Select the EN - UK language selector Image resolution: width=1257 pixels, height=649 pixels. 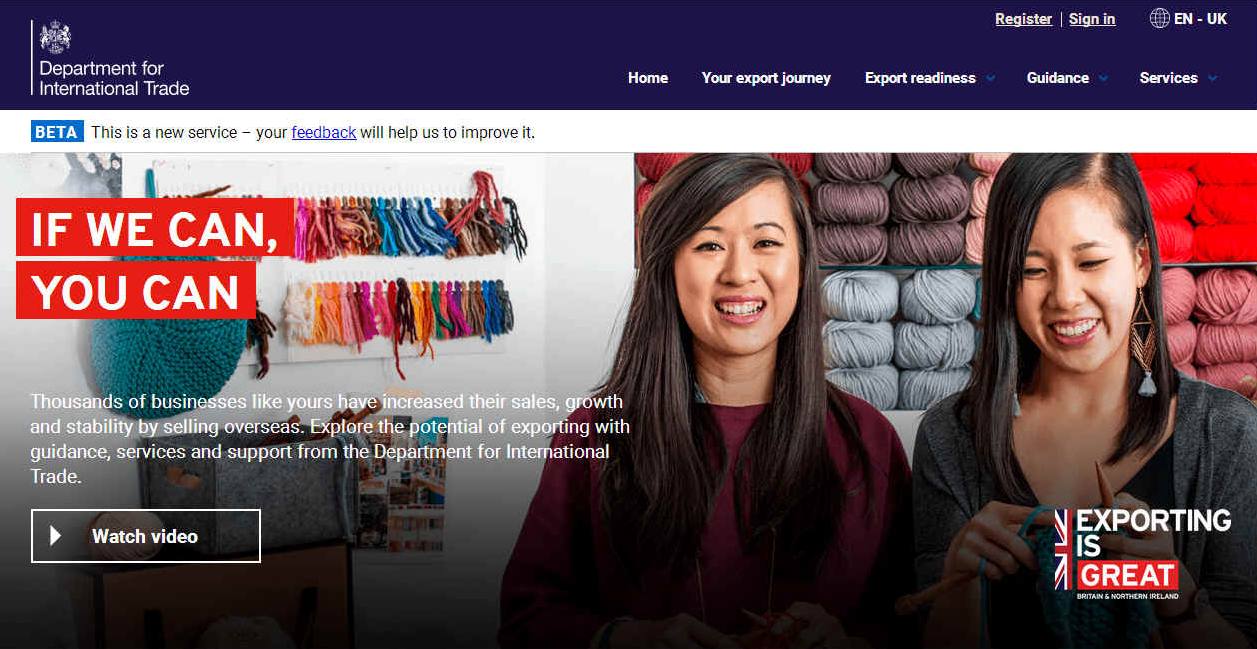pyautogui.click(x=1189, y=18)
